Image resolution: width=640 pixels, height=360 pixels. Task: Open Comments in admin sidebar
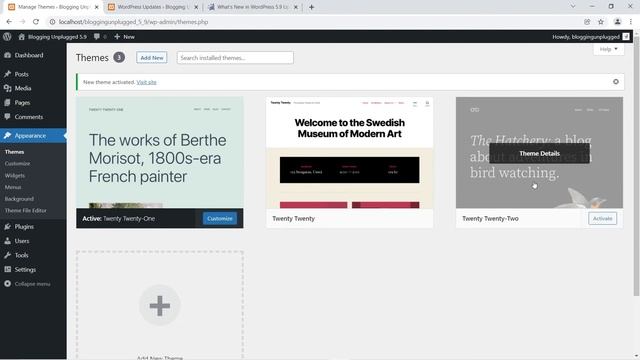pyautogui.click(x=29, y=117)
